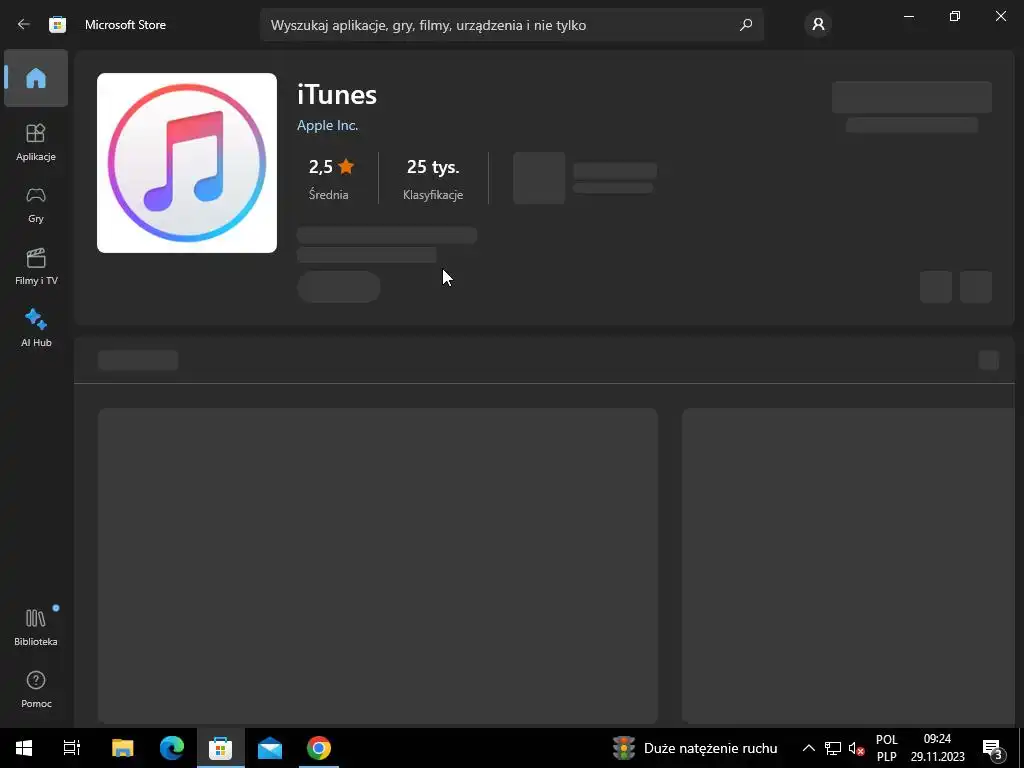
Task: Show hidden system tray icons
Action: tap(808, 748)
